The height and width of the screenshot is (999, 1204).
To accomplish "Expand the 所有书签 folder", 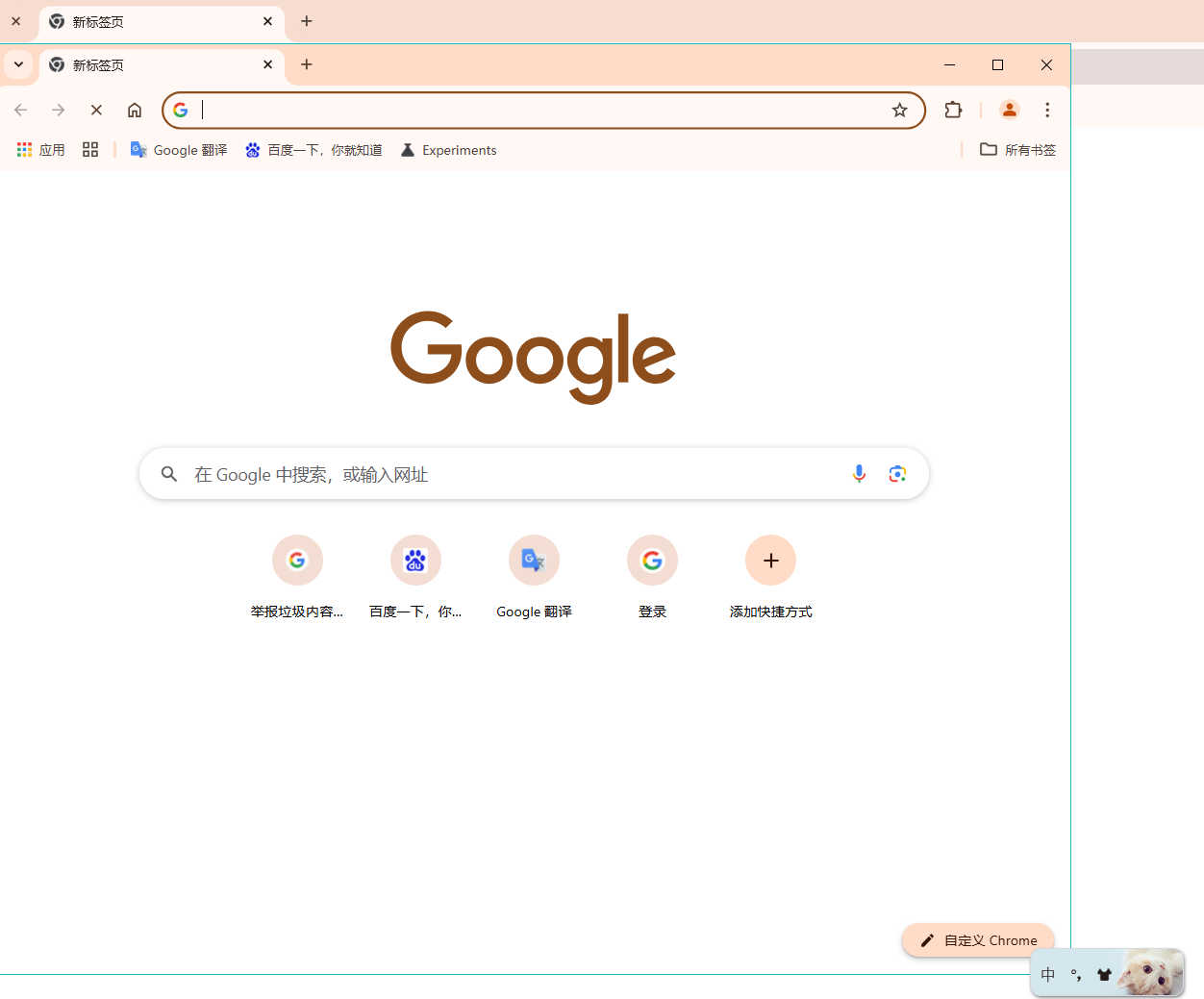I will (1017, 150).
